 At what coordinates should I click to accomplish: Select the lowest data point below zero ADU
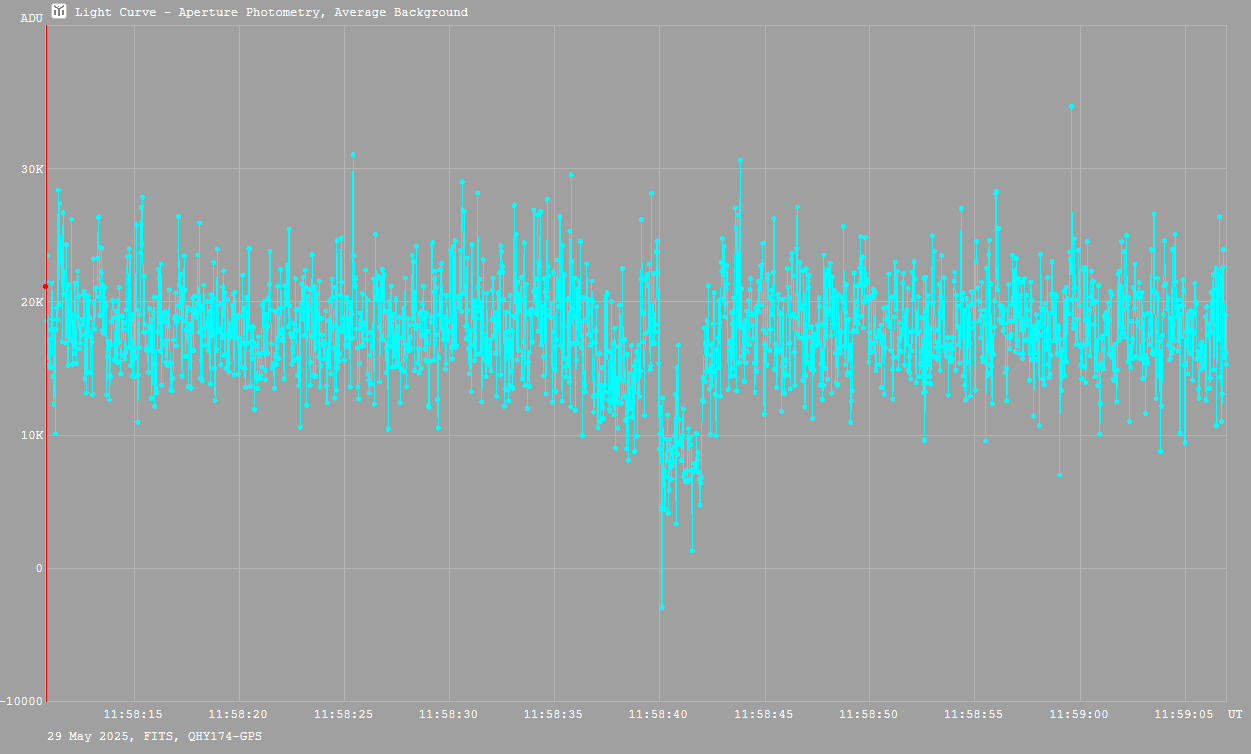coord(661,607)
